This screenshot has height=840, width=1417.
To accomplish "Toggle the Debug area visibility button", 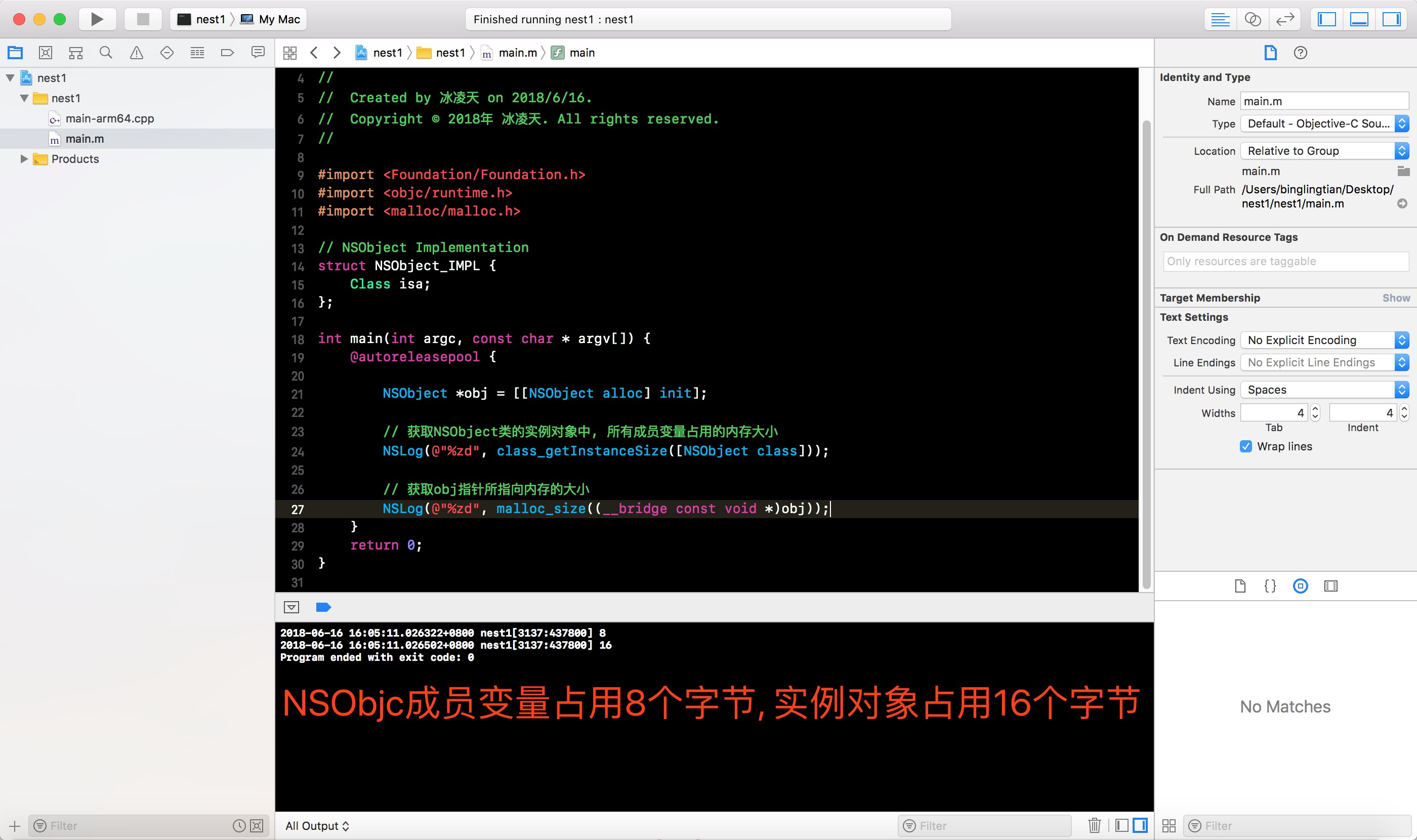I will (1359, 19).
